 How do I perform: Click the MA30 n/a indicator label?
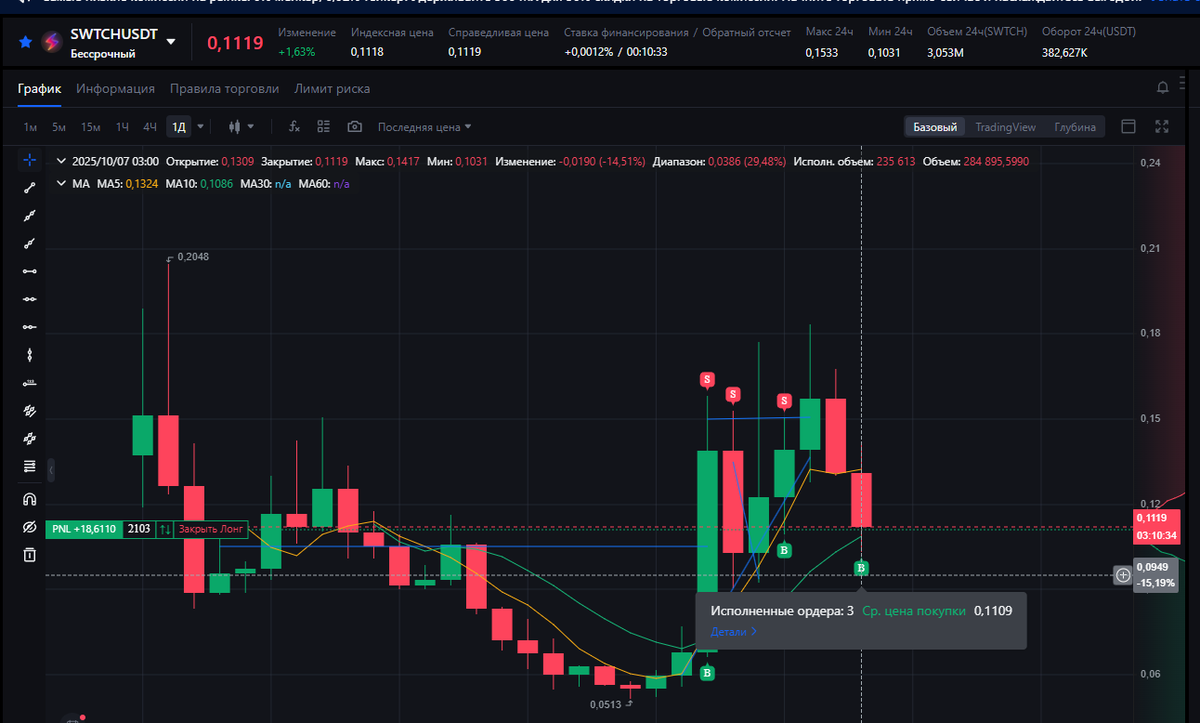(265, 184)
